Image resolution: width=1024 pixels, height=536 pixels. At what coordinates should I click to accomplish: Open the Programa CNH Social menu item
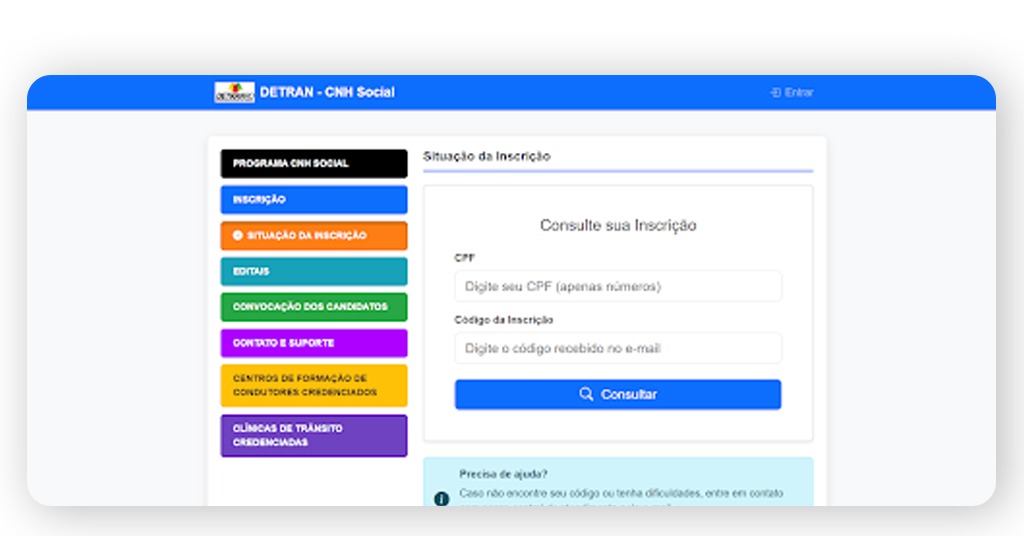click(x=314, y=164)
